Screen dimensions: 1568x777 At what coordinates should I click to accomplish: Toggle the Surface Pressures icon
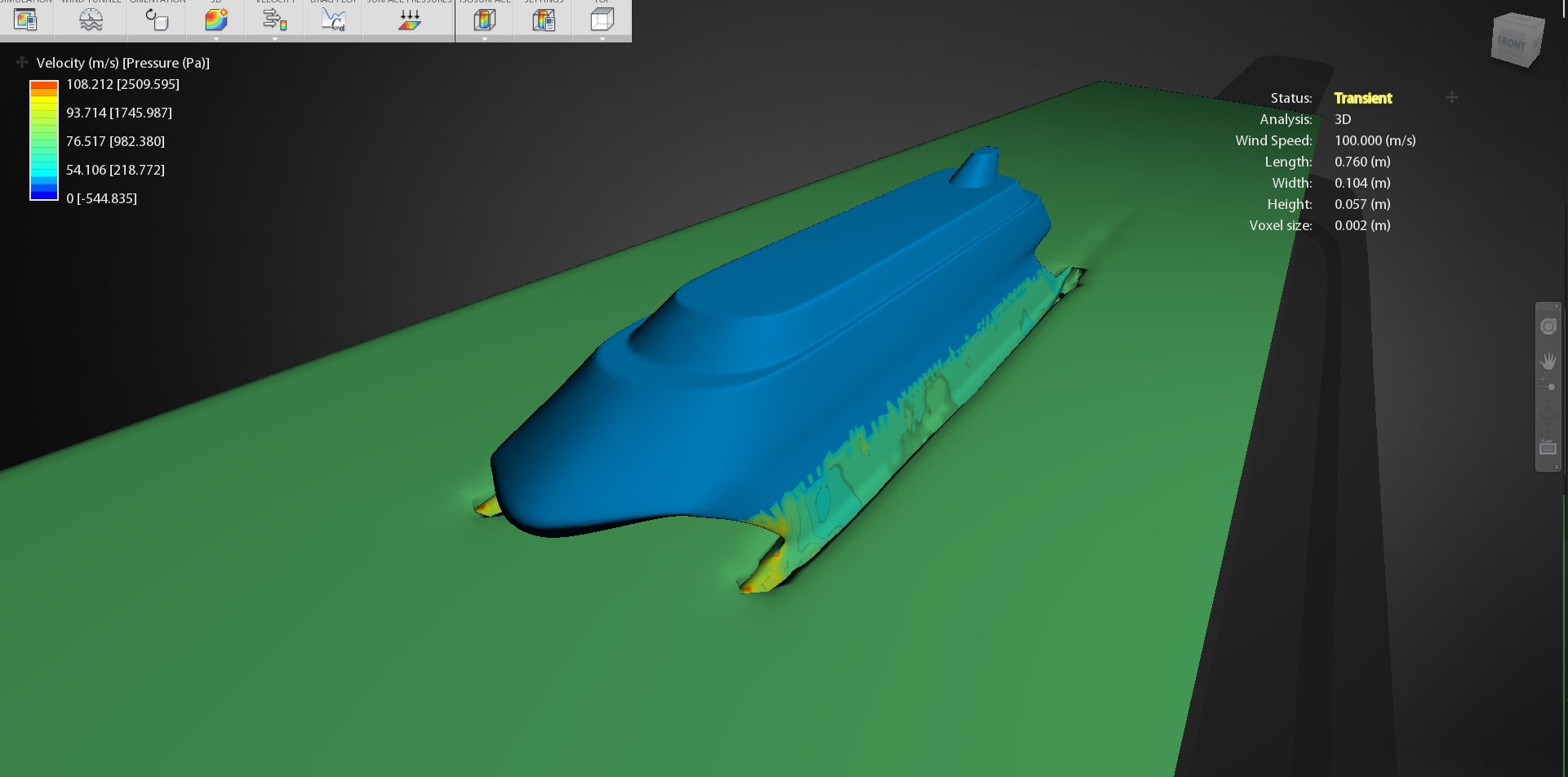(x=410, y=20)
